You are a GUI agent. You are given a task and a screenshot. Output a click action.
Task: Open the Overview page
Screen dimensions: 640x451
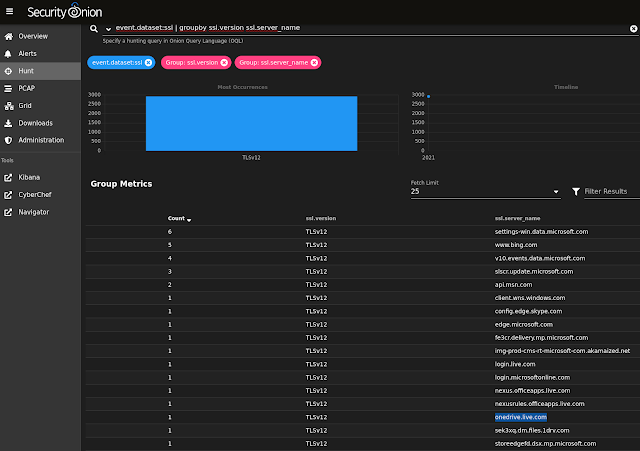coord(40,36)
